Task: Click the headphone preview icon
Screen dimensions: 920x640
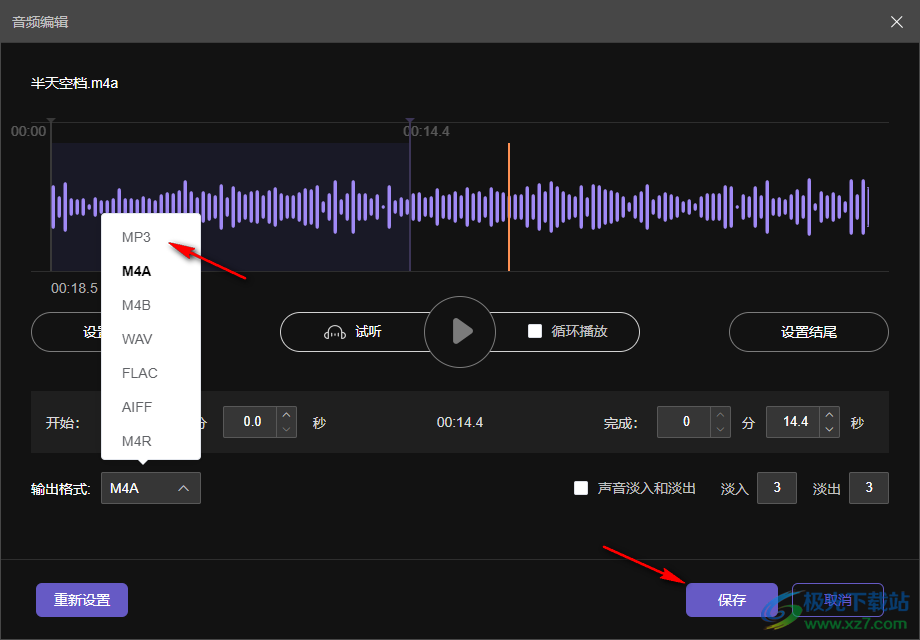Action: (x=335, y=332)
